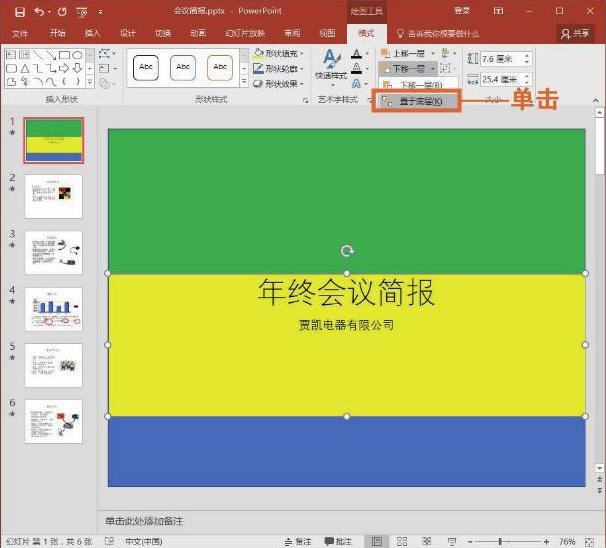Select the oval shape
The height and width of the screenshot is (548, 606).
[77, 55]
